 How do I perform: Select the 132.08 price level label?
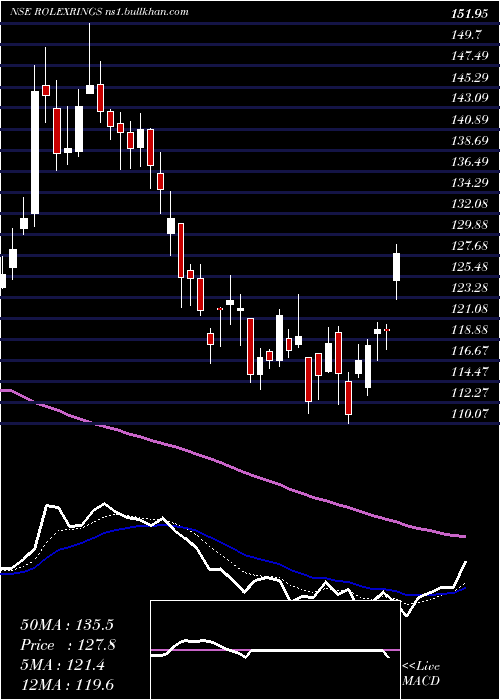[x=469, y=204]
